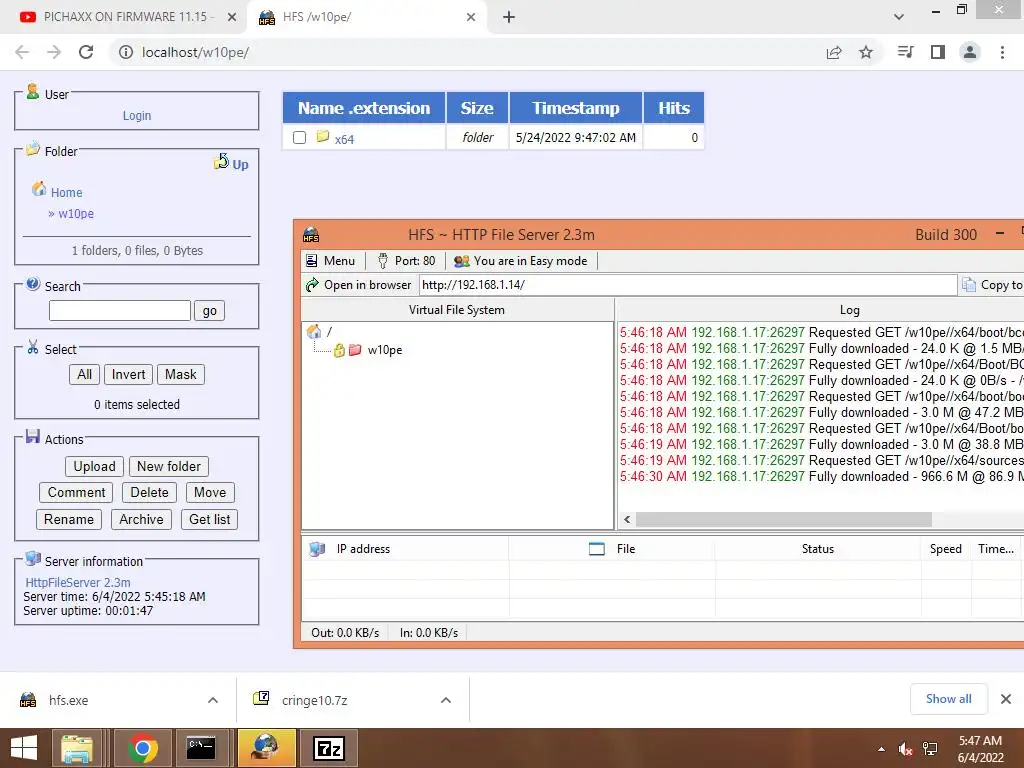Expand cringe10.7z download options chevron
This screenshot has width=1024, height=768.
[446, 700]
